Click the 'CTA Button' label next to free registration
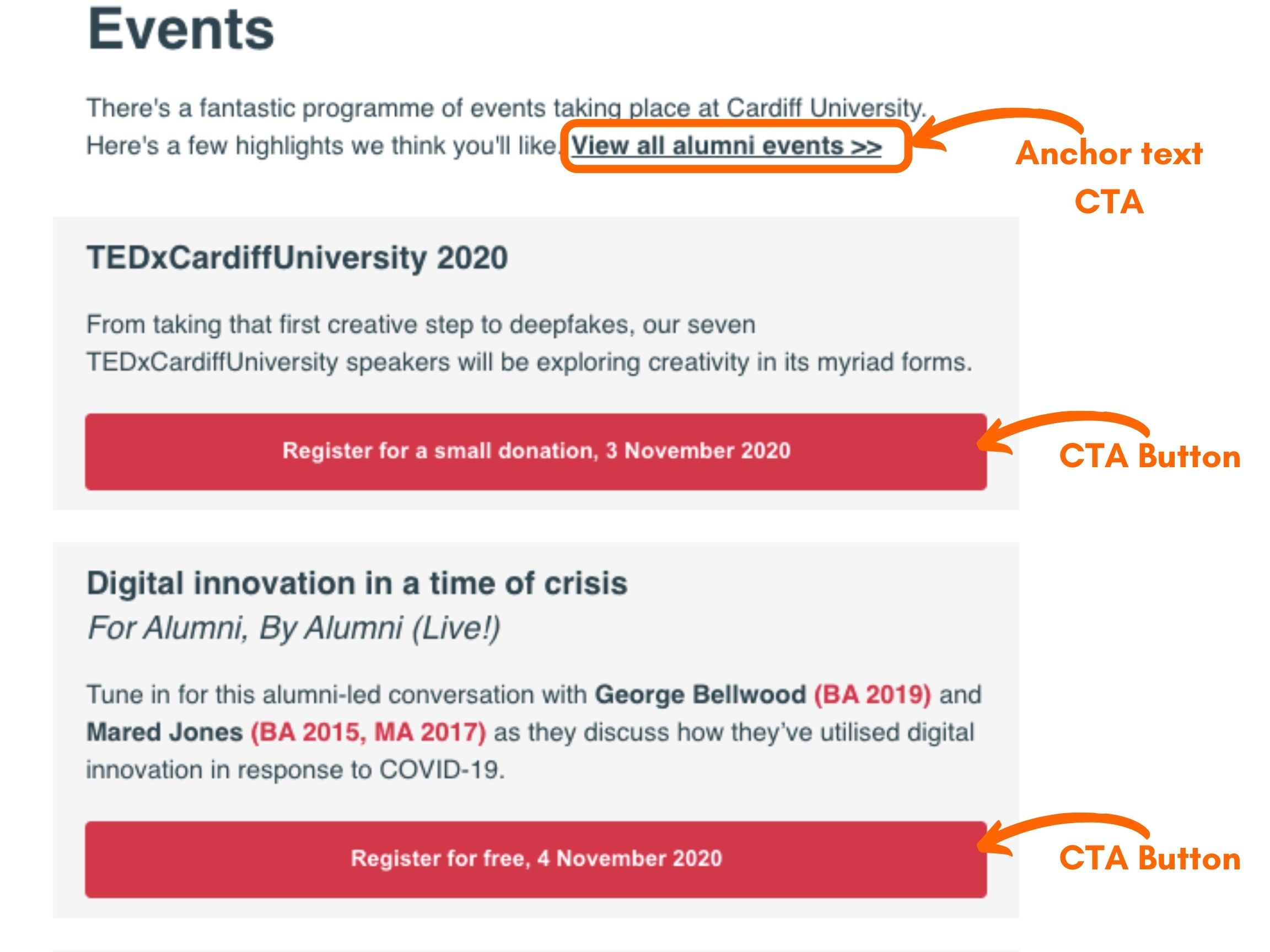This screenshot has width=1270, height=952. coord(1149,859)
